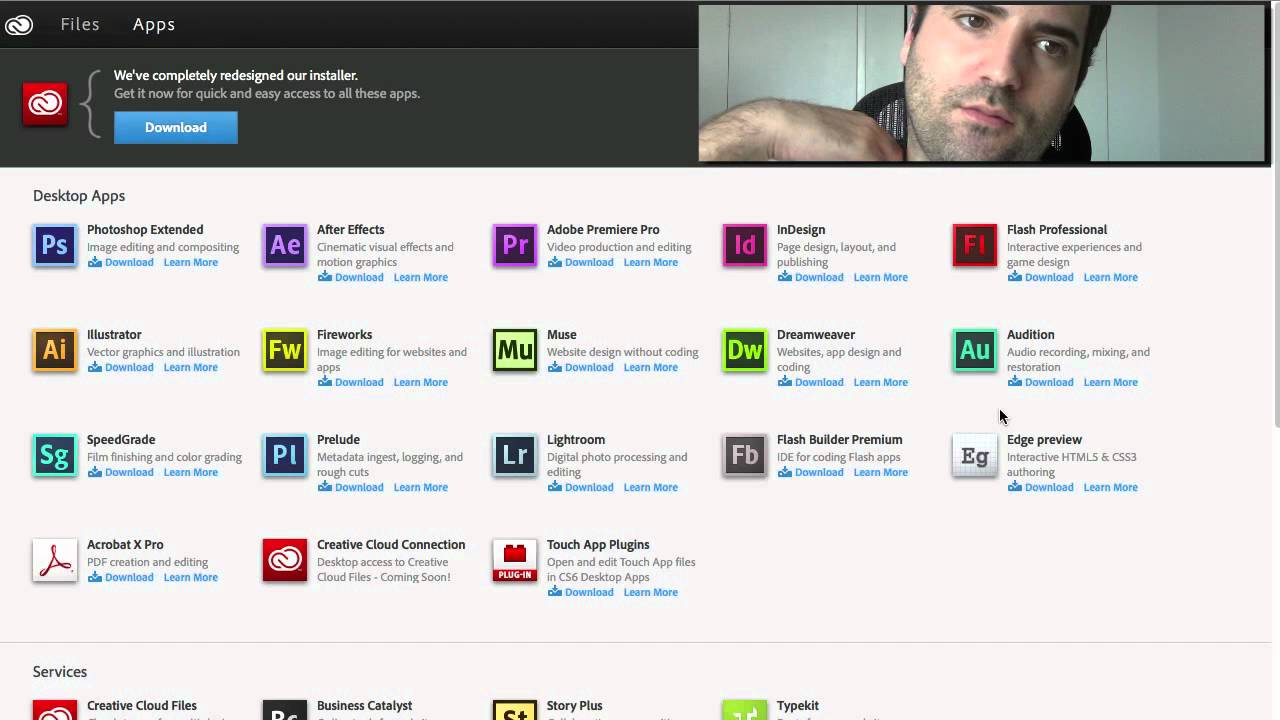Click the Flash Professional Fl icon
Viewport: 1280px width, 720px height.
[x=975, y=245]
